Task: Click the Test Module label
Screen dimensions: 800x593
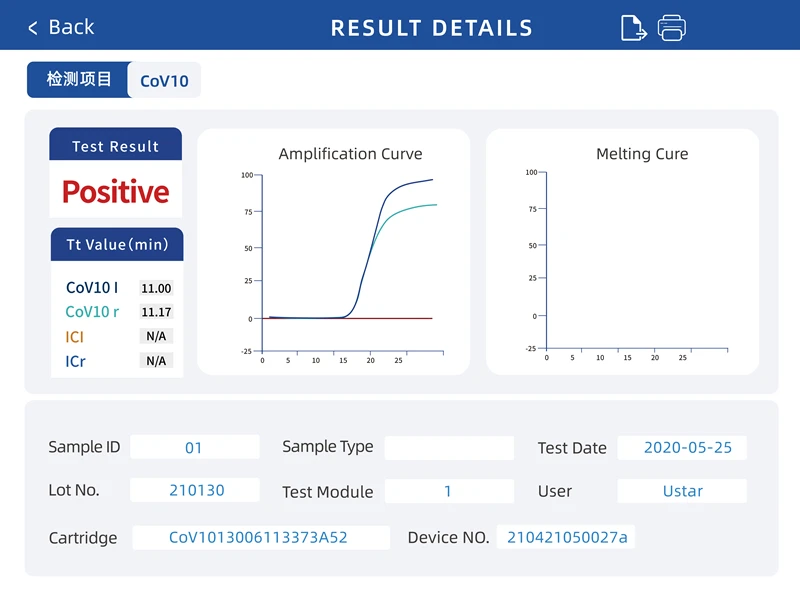Action: click(x=328, y=492)
